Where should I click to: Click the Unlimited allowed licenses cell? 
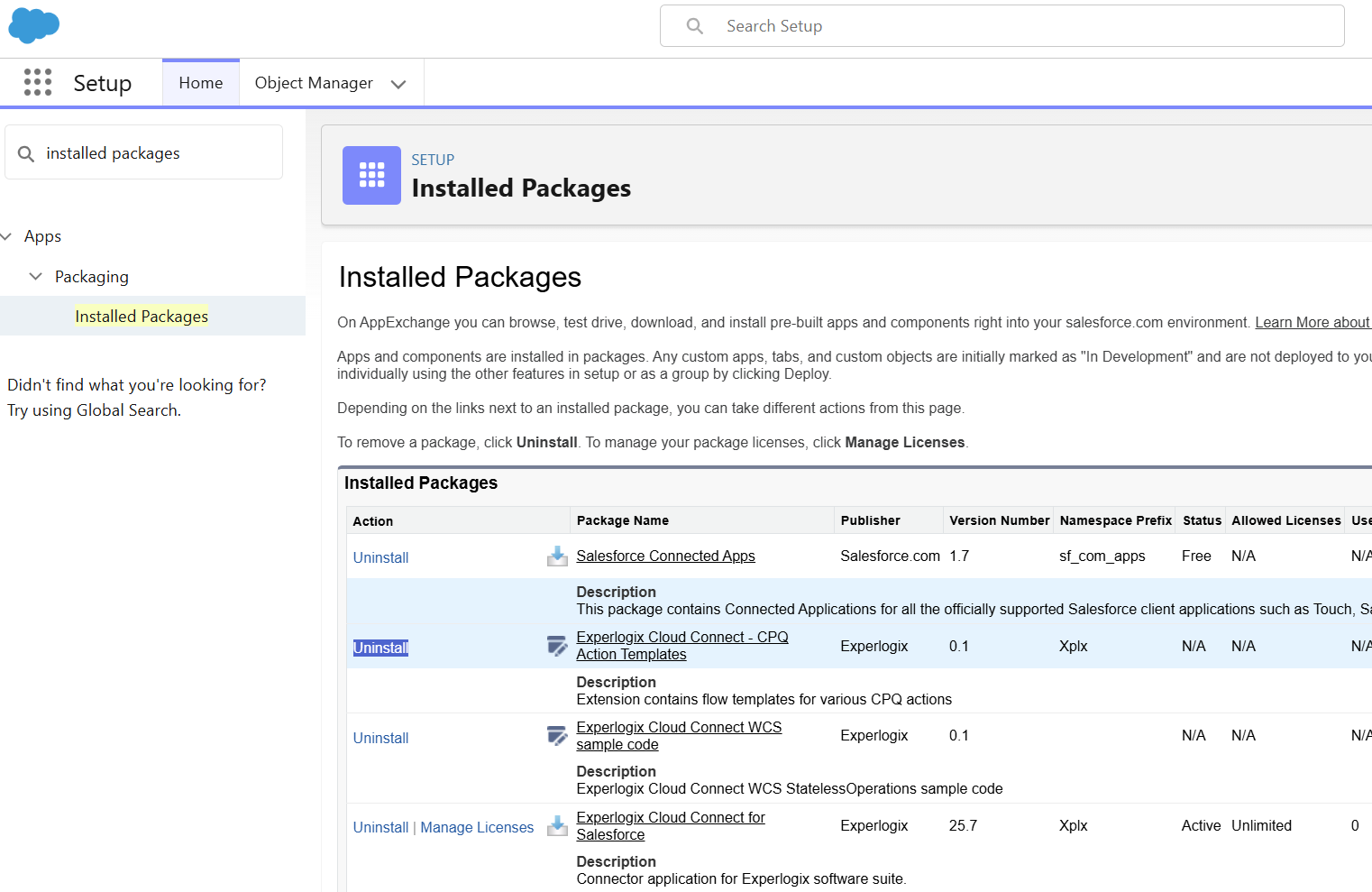click(1261, 825)
